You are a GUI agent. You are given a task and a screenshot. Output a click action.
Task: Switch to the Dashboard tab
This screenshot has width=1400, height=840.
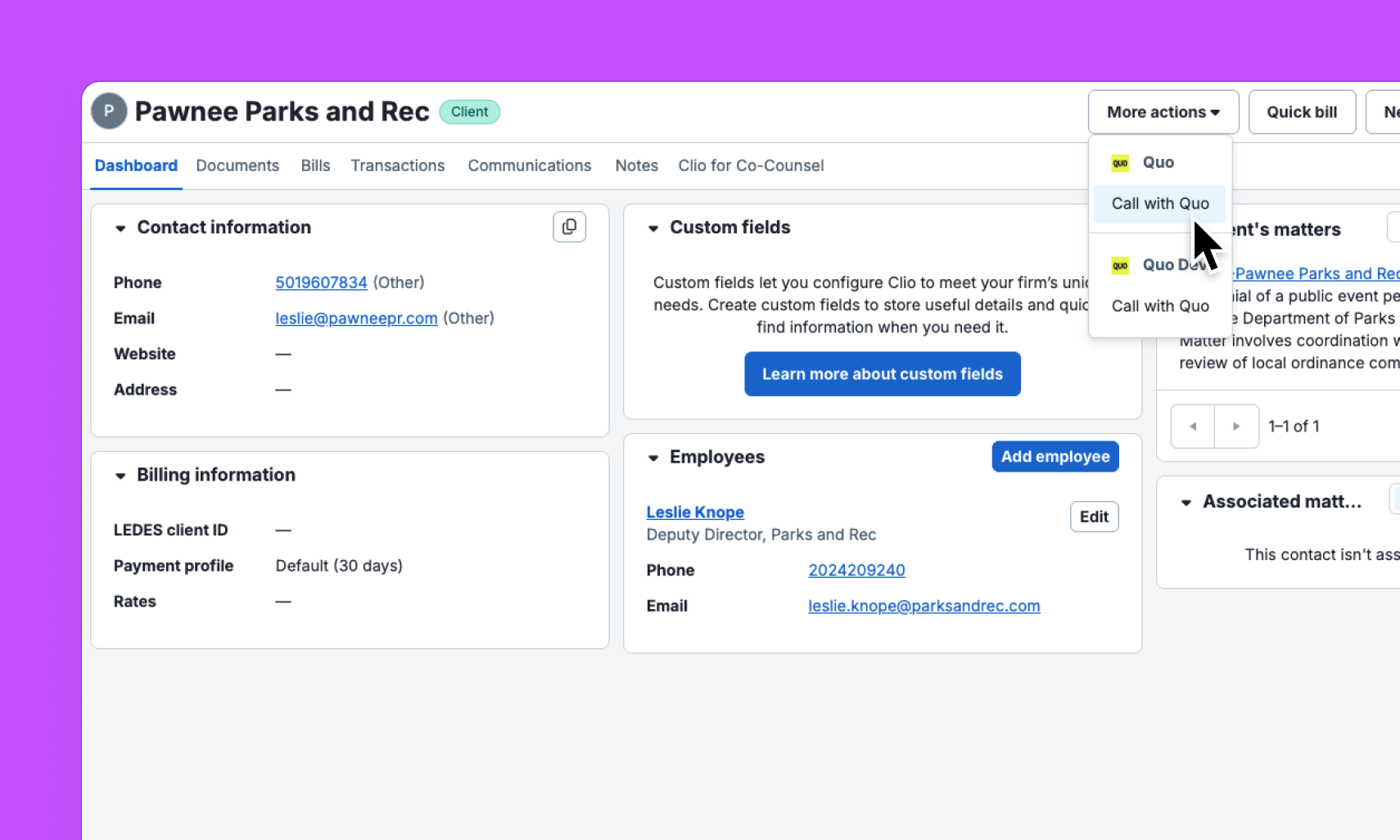click(x=136, y=165)
